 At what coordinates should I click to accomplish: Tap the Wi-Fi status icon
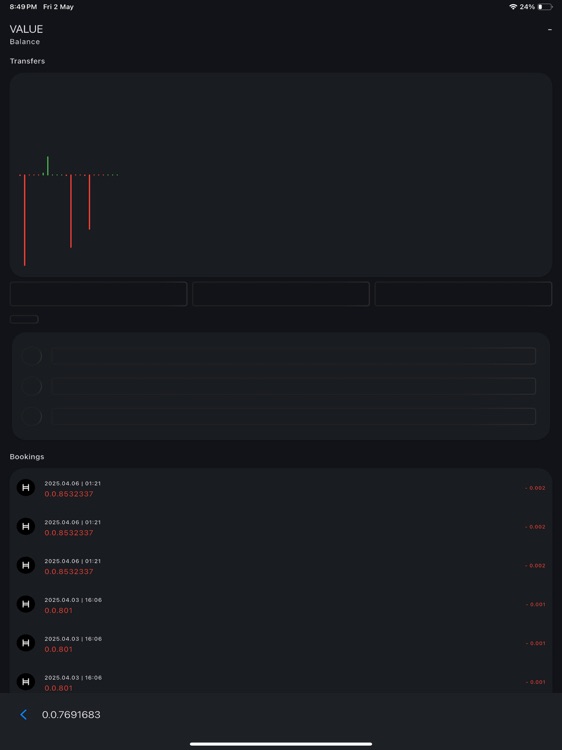[513, 7]
